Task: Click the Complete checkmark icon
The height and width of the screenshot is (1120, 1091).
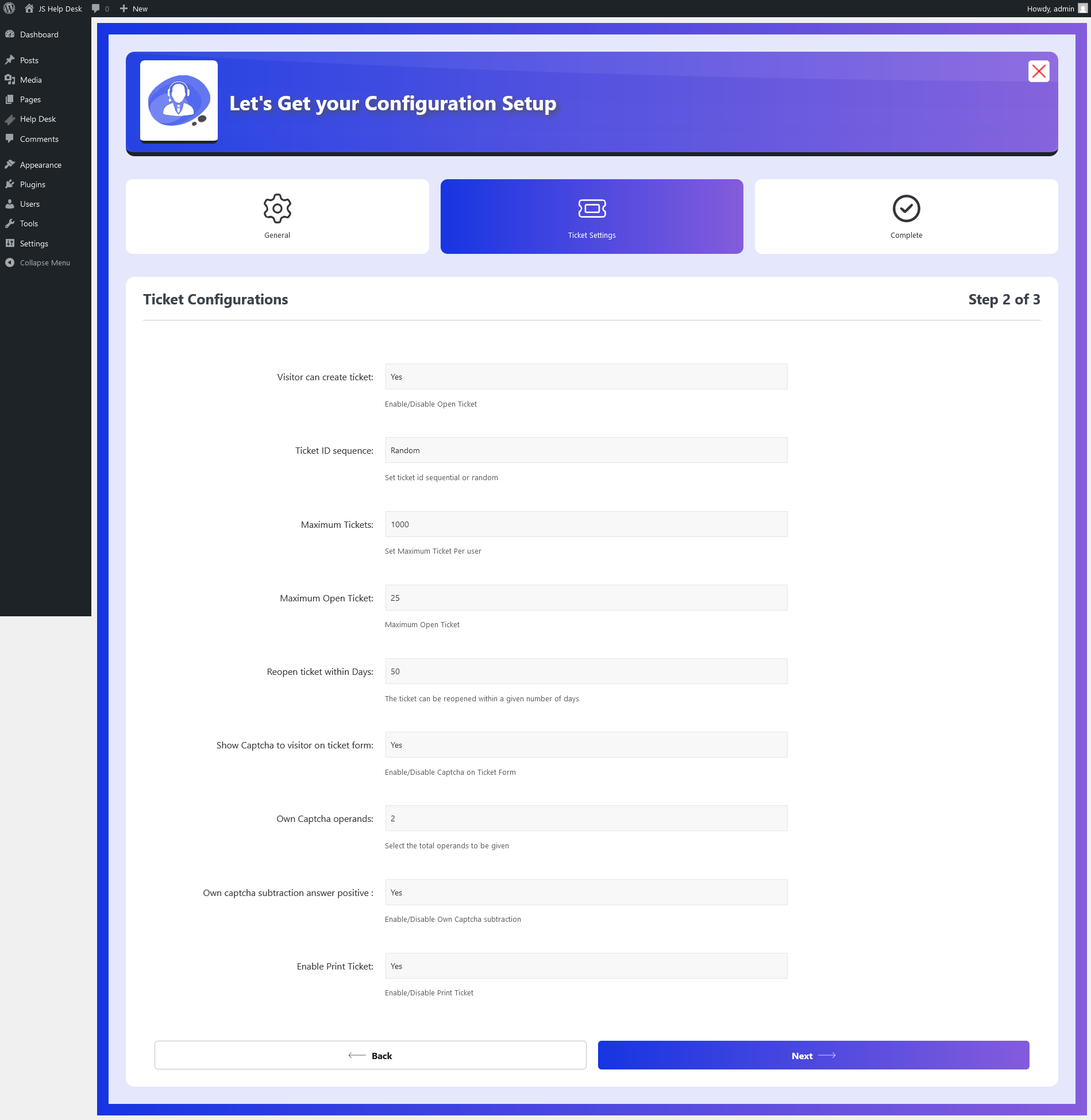Action: coord(906,208)
